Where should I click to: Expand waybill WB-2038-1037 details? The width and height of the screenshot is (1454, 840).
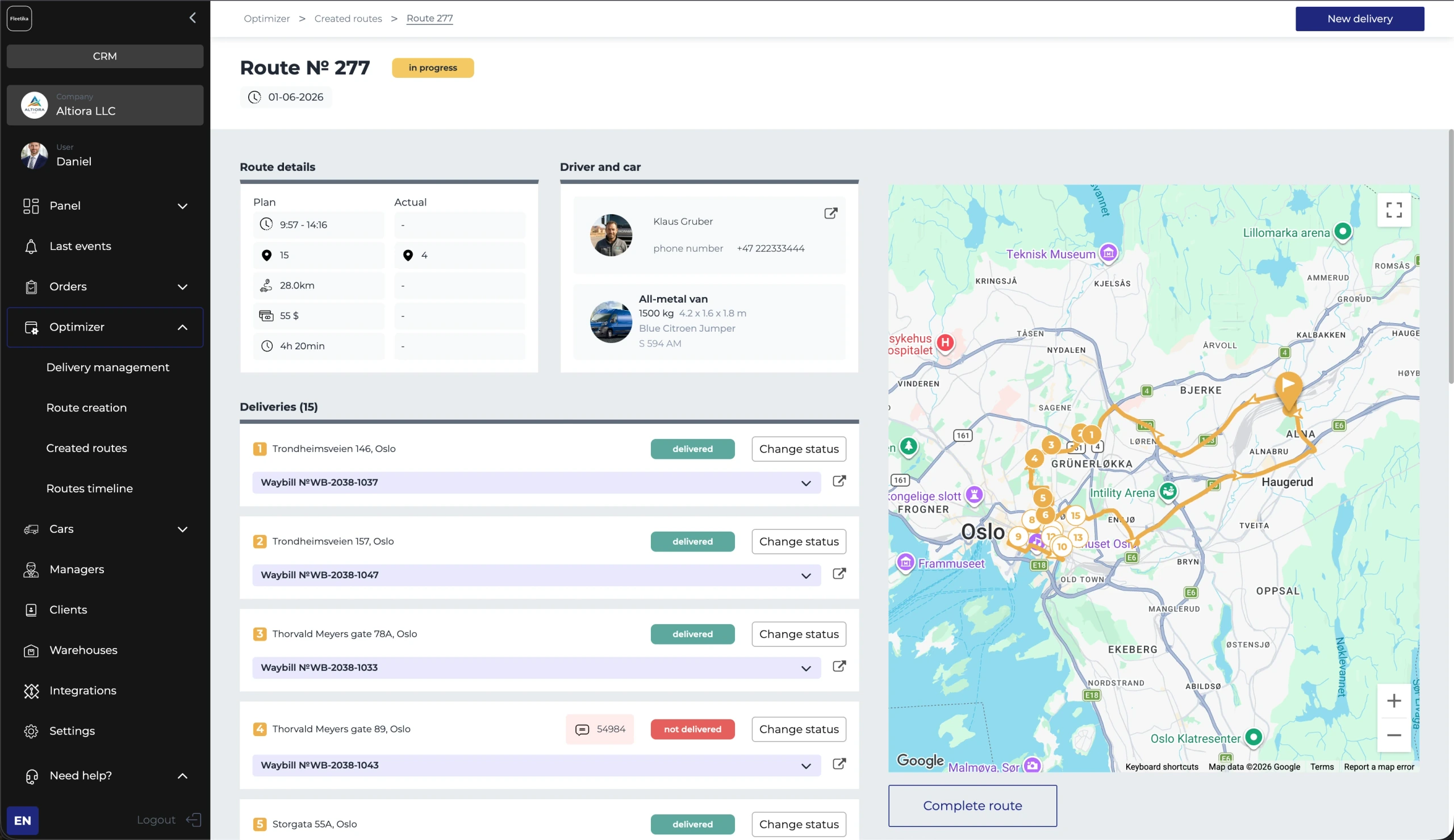(806, 483)
